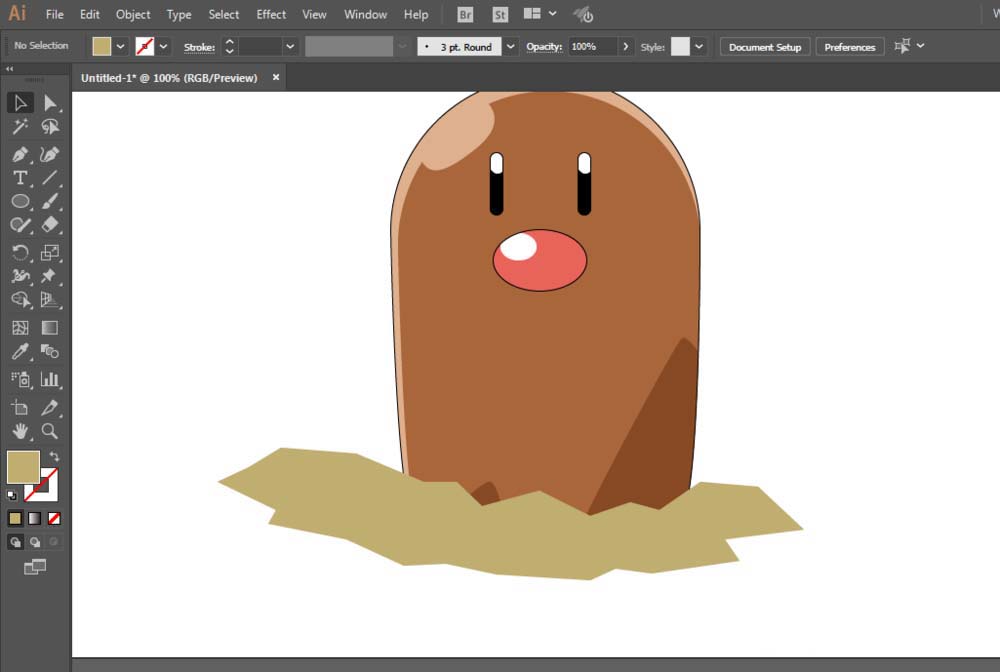The width and height of the screenshot is (1000, 672).
Task: Choose the Magic Wand tool
Action: coord(20,127)
